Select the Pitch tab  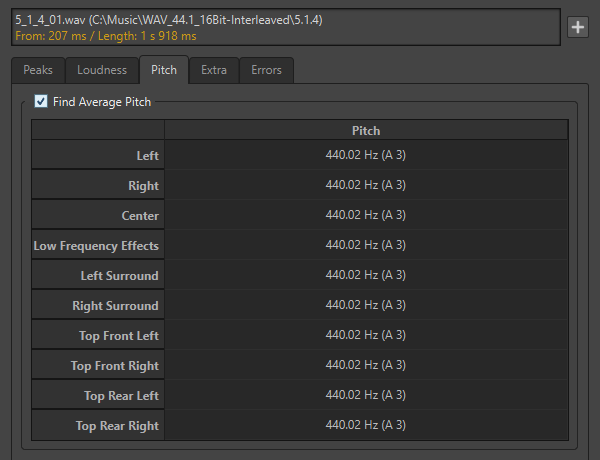164,70
